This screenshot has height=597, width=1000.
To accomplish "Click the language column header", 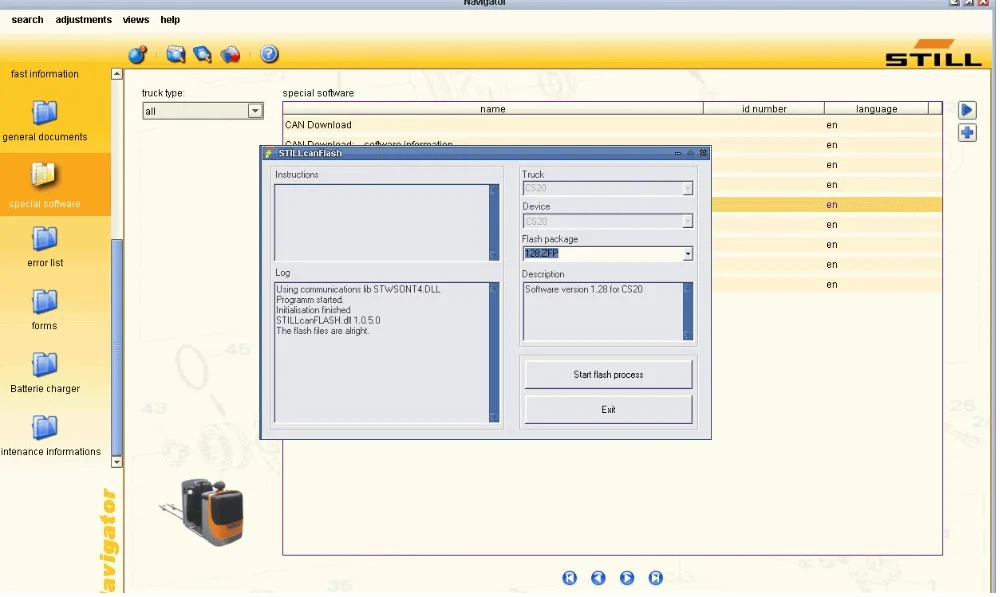I will pos(876,109).
